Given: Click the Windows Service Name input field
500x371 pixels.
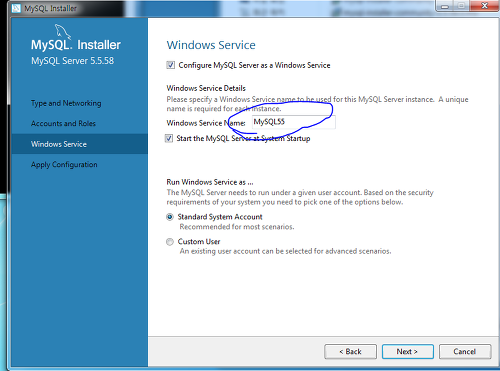Looking at the screenshot, I should [293, 122].
